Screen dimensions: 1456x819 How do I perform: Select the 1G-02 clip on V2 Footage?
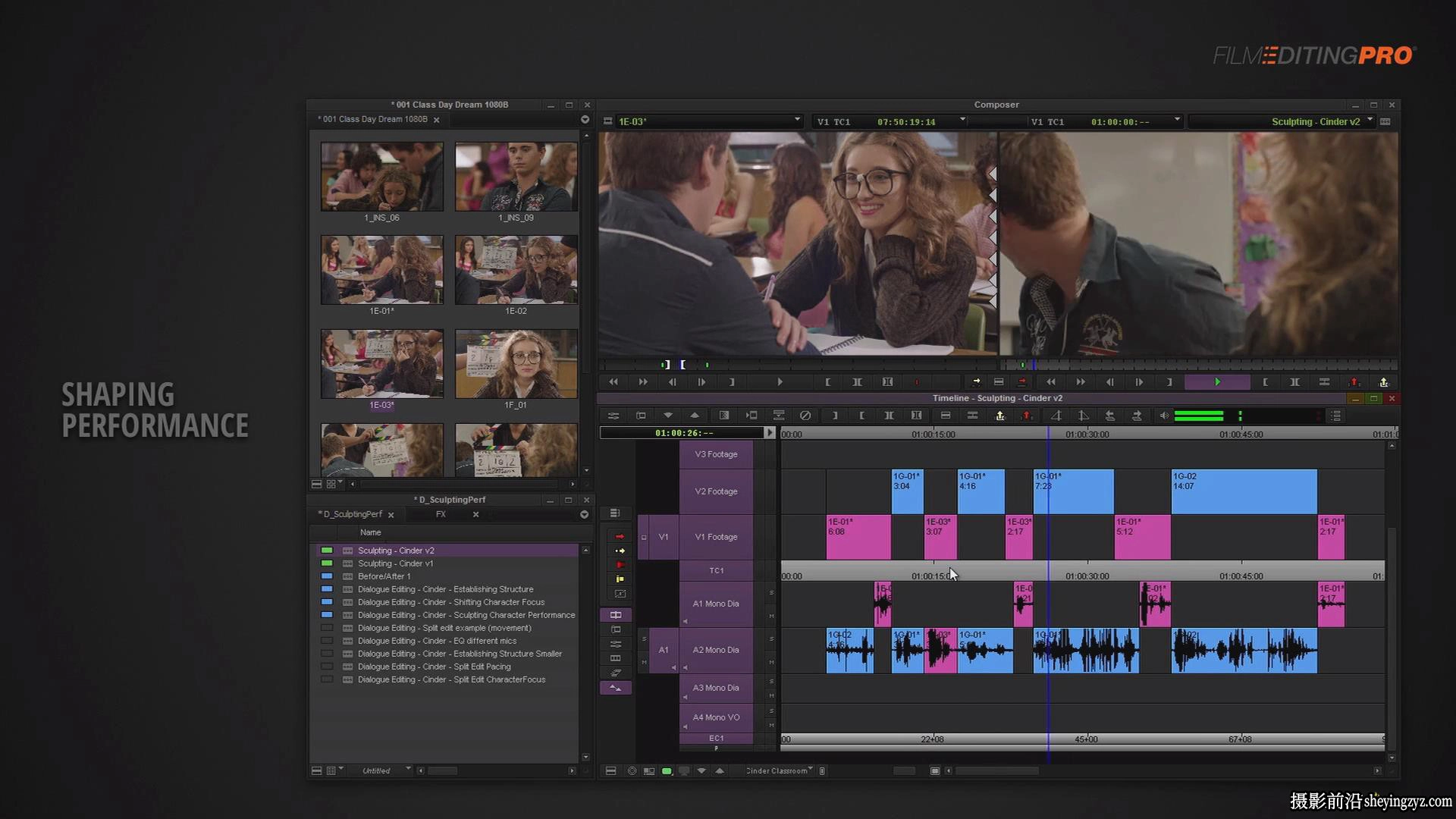click(1244, 491)
